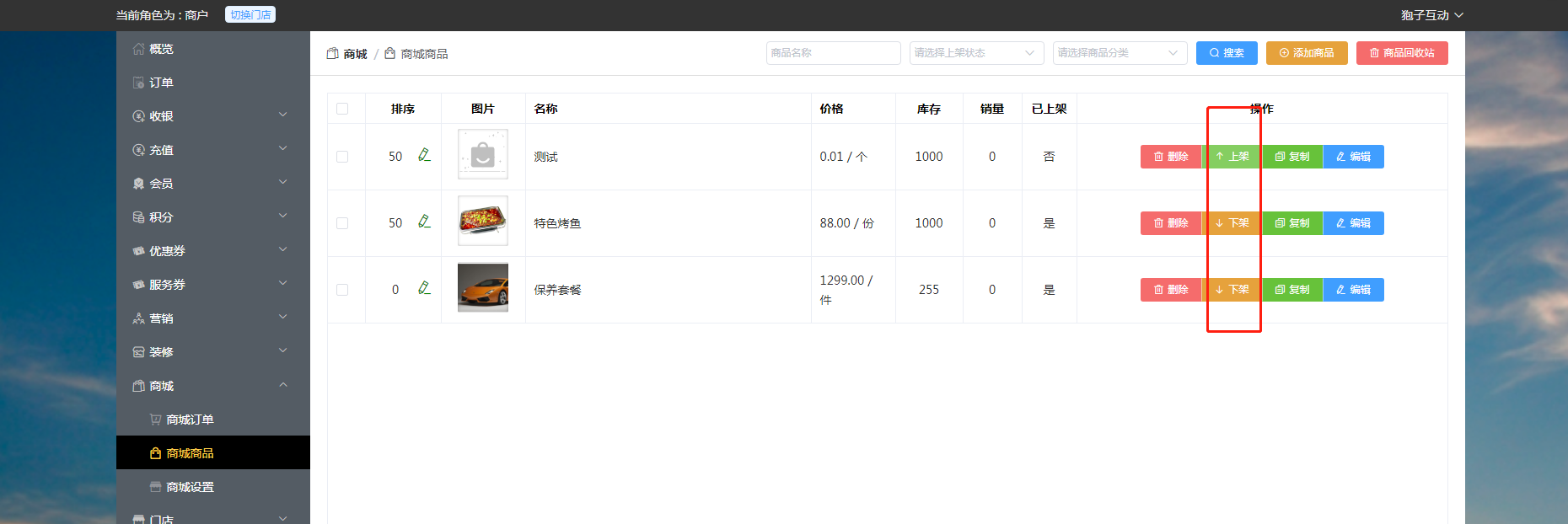Open the 狍子互动 user dropdown
1568x524 pixels.
point(1431,15)
